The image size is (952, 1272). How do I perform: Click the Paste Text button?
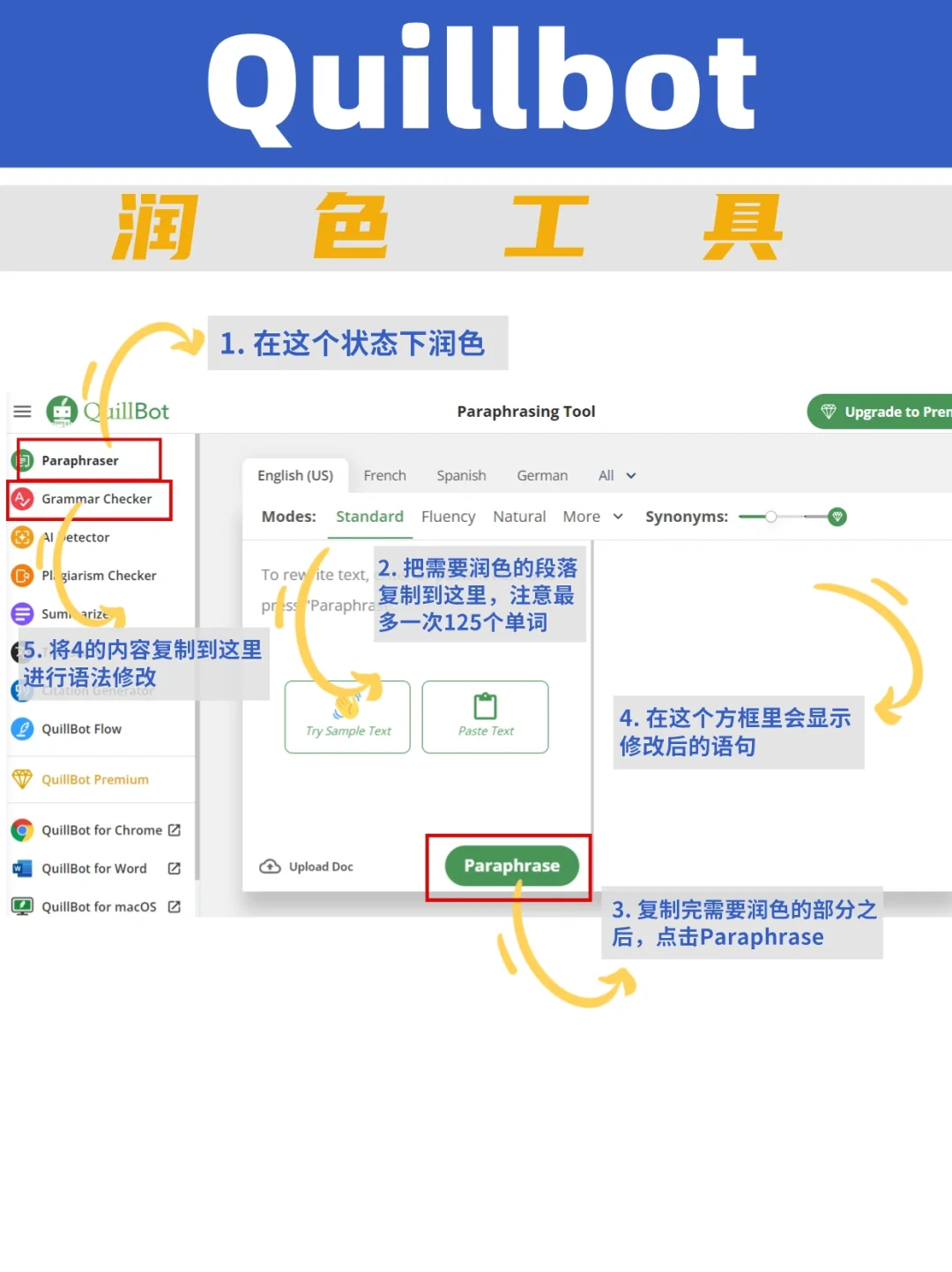click(485, 717)
